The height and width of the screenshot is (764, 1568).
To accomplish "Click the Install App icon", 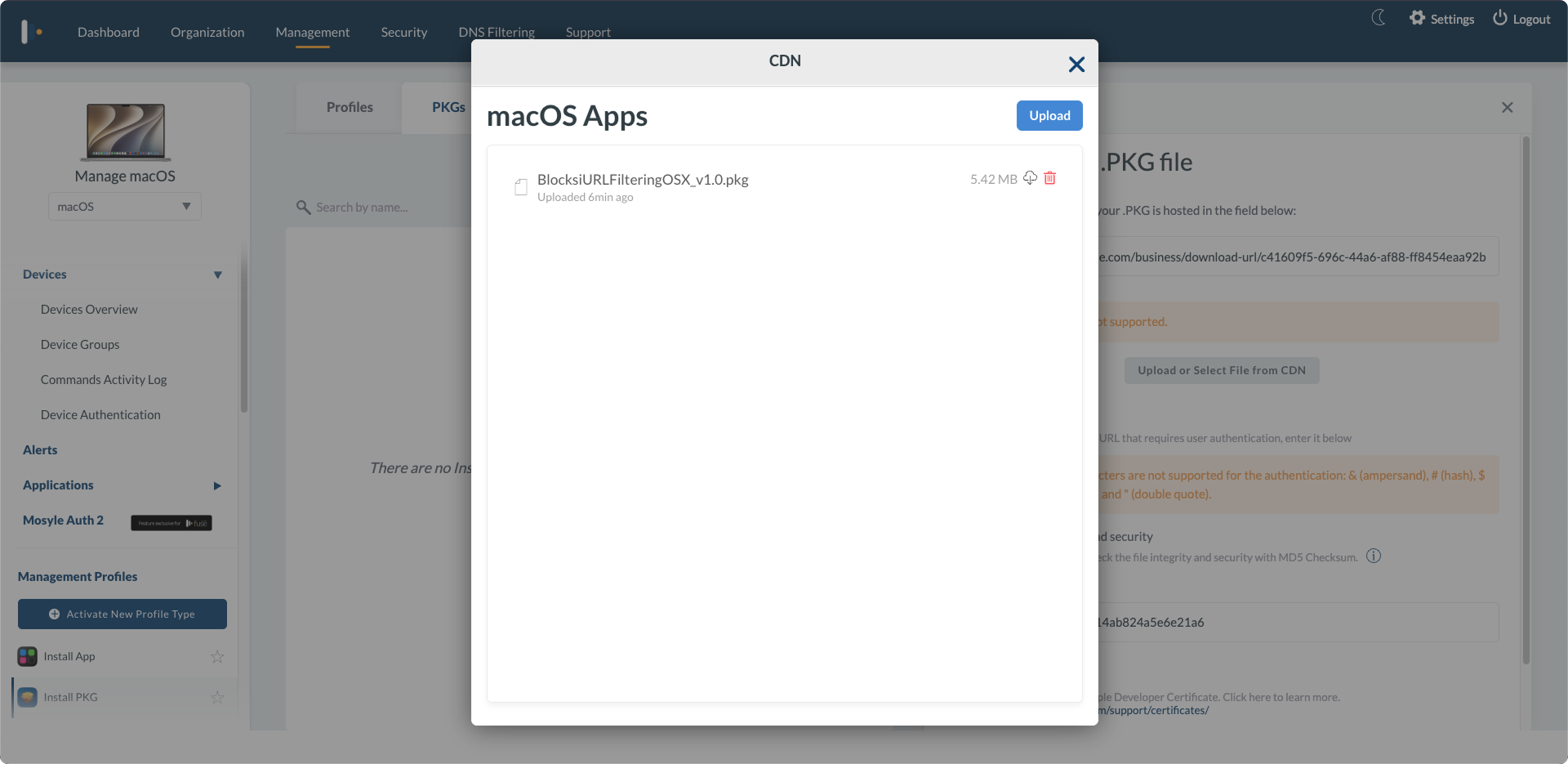I will pyautogui.click(x=27, y=656).
